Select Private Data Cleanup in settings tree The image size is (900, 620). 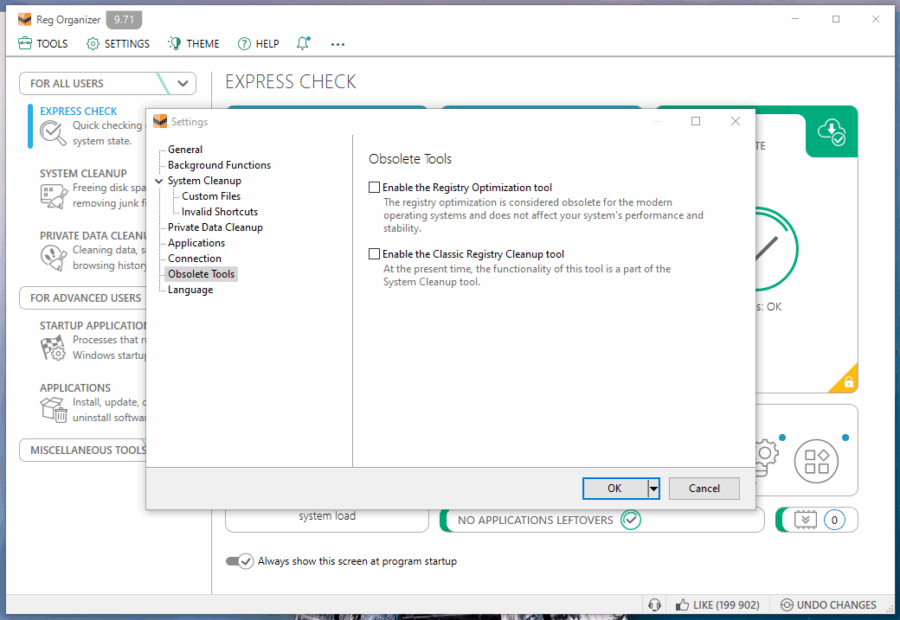pos(215,227)
